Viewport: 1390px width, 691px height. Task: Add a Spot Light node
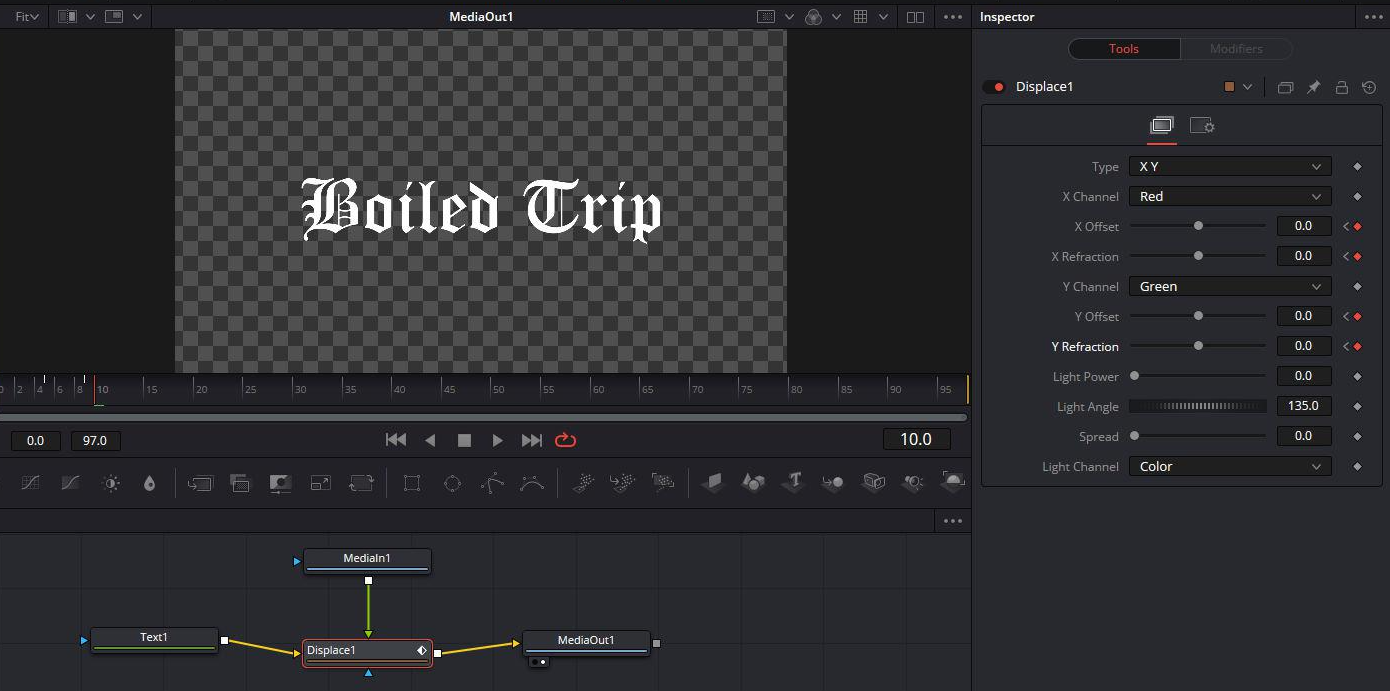coord(913,483)
